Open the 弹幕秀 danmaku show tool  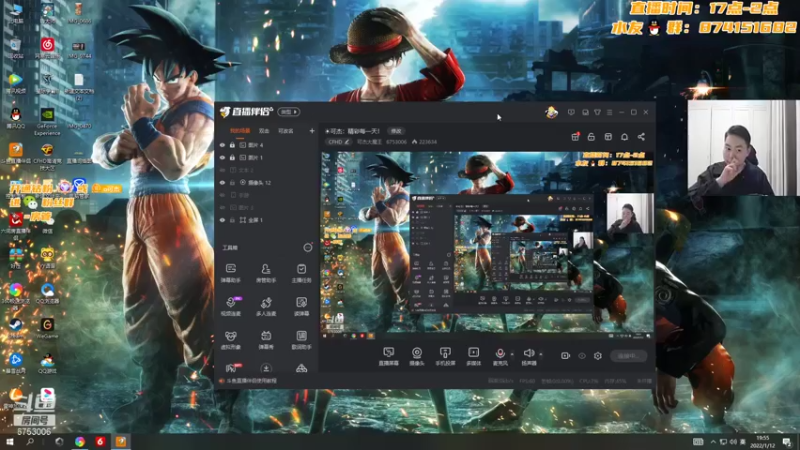[266, 340]
